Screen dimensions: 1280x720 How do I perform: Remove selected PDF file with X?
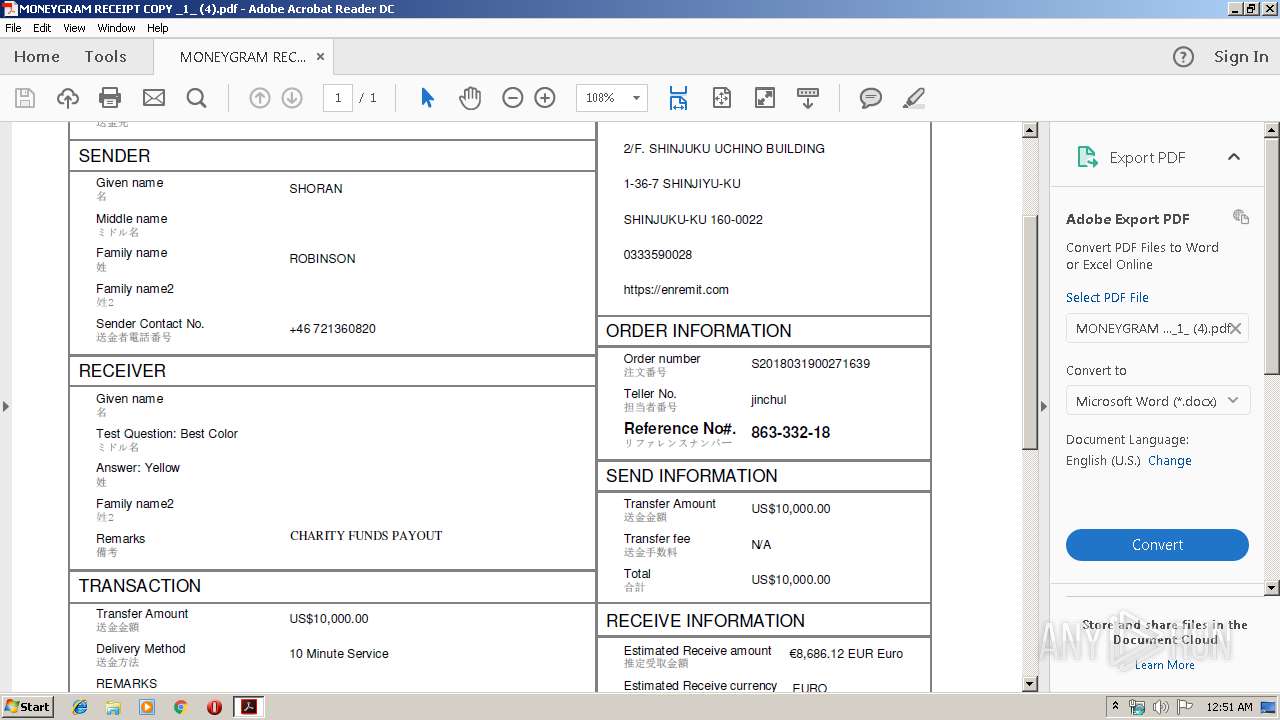tap(1236, 328)
